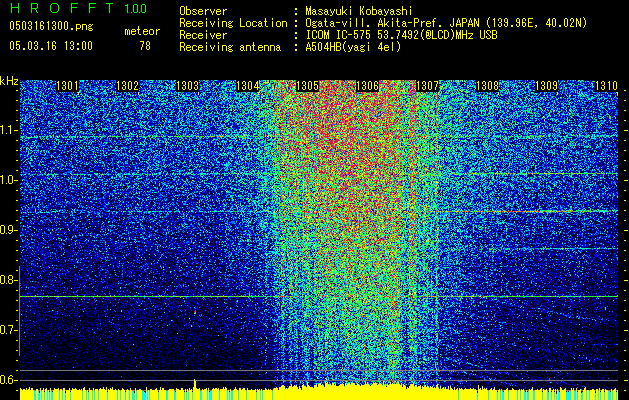Viewport: 629px width, 400px height.
Task: Click the kHz axis unit label
Action: tap(9, 81)
